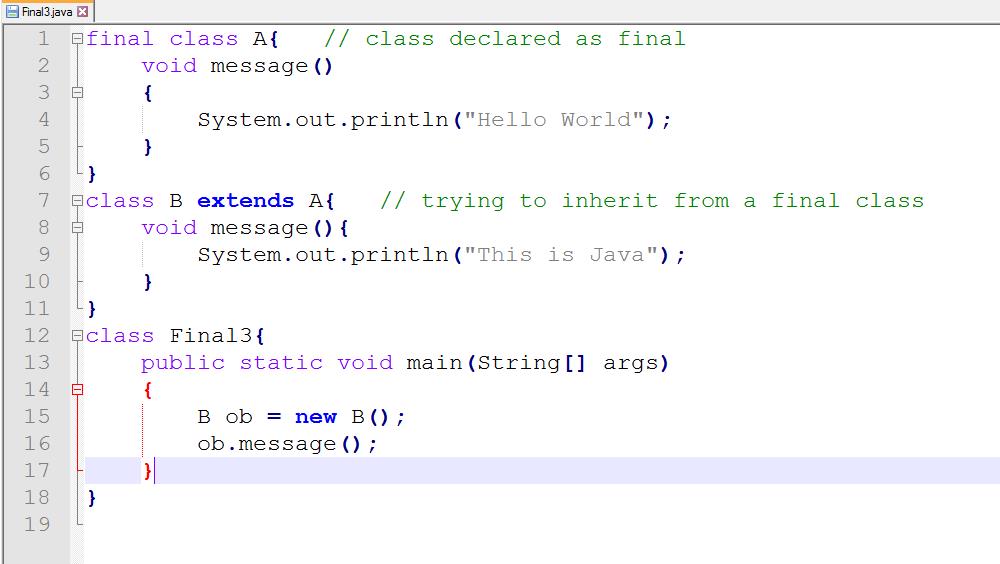Click the new keyword on line 15
This screenshot has height=564, width=1000.
(x=315, y=417)
